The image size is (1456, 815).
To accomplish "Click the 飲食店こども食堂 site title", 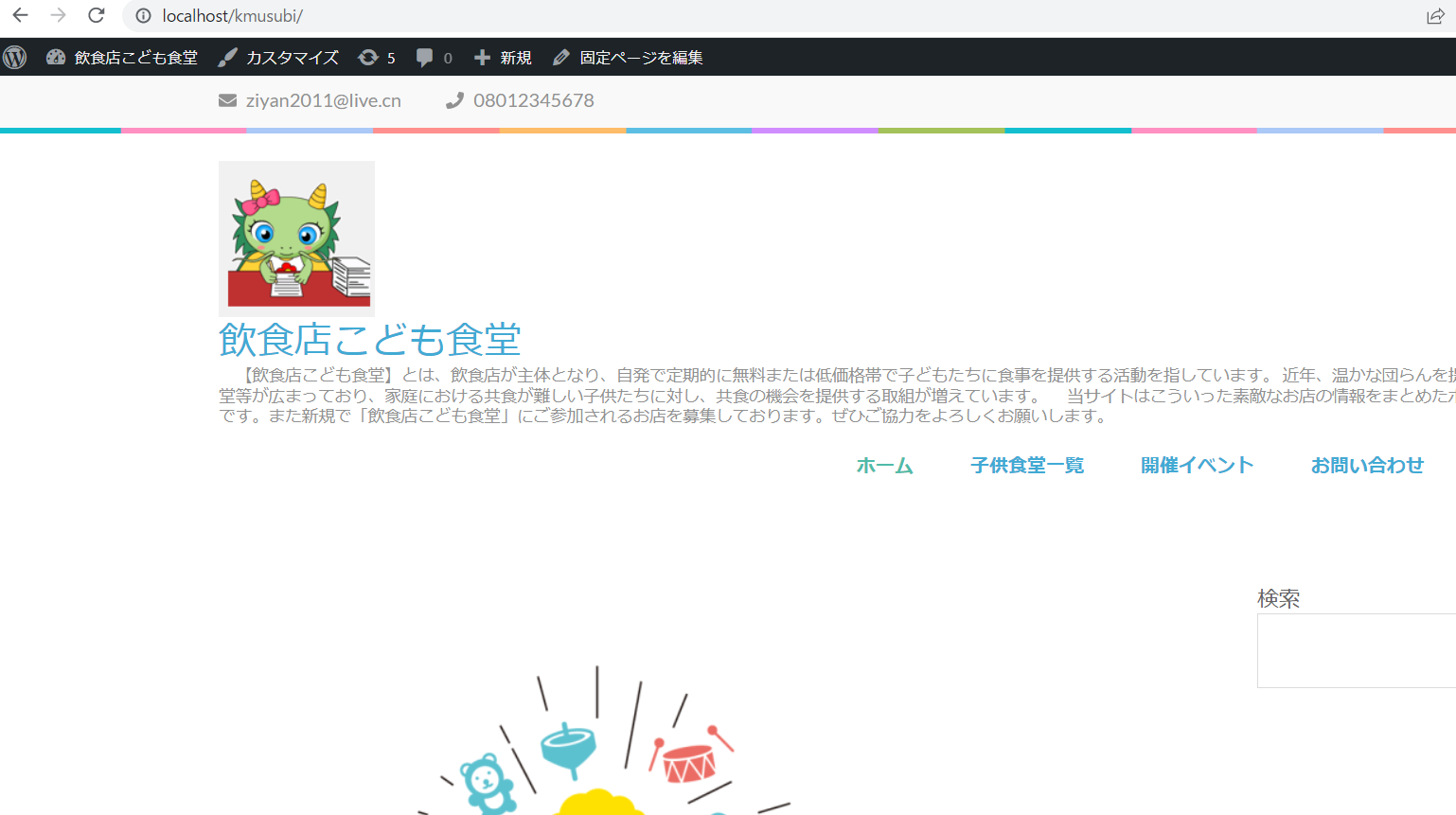I will point(369,340).
